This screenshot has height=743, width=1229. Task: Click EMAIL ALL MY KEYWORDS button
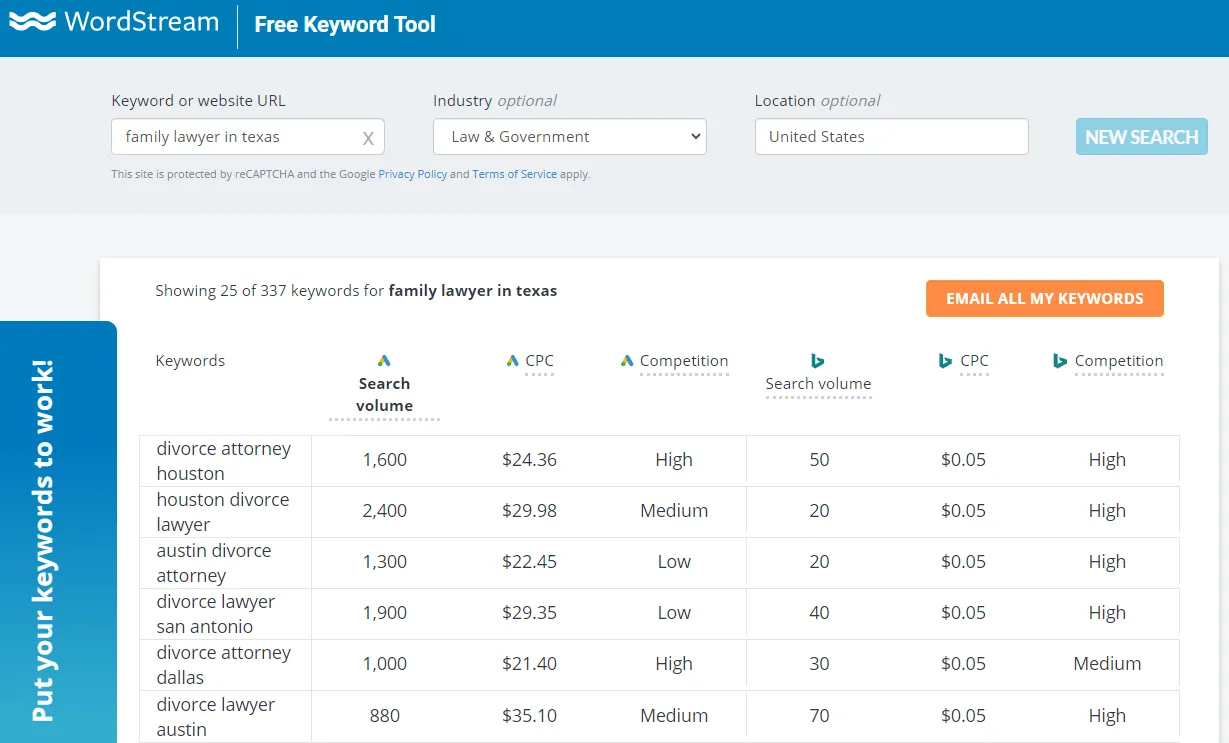[1044, 298]
